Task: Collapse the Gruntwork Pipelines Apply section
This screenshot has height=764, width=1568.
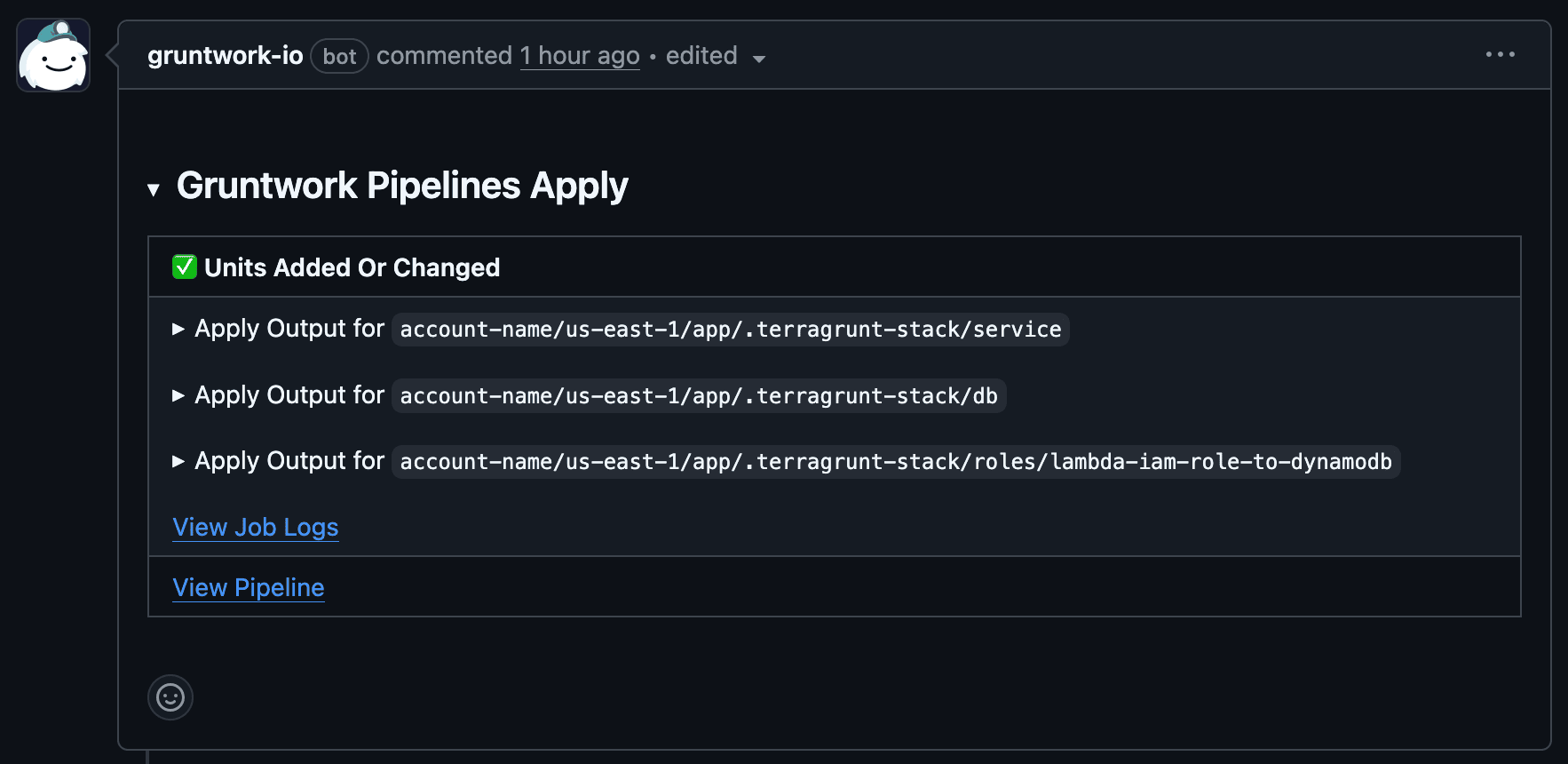Action: click(x=154, y=189)
